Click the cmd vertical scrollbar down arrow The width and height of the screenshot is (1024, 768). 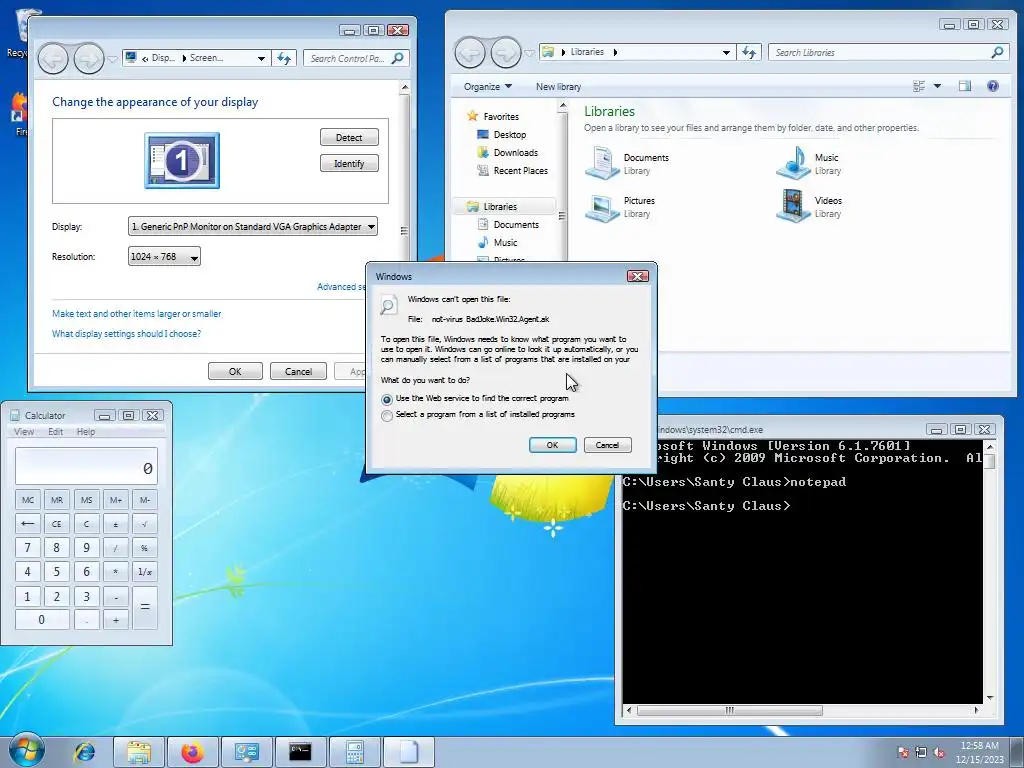[989, 698]
